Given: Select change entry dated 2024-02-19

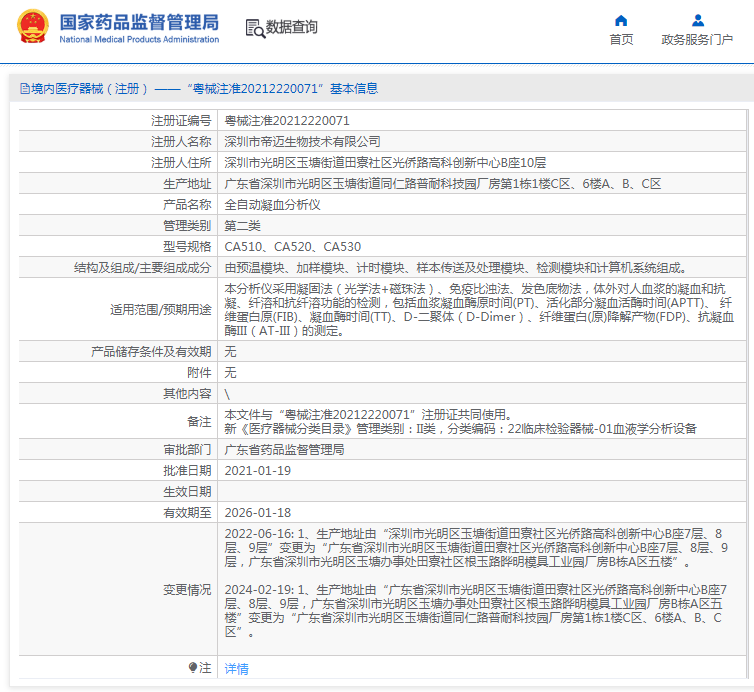Looking at the screenshot, I should point(476,611).
